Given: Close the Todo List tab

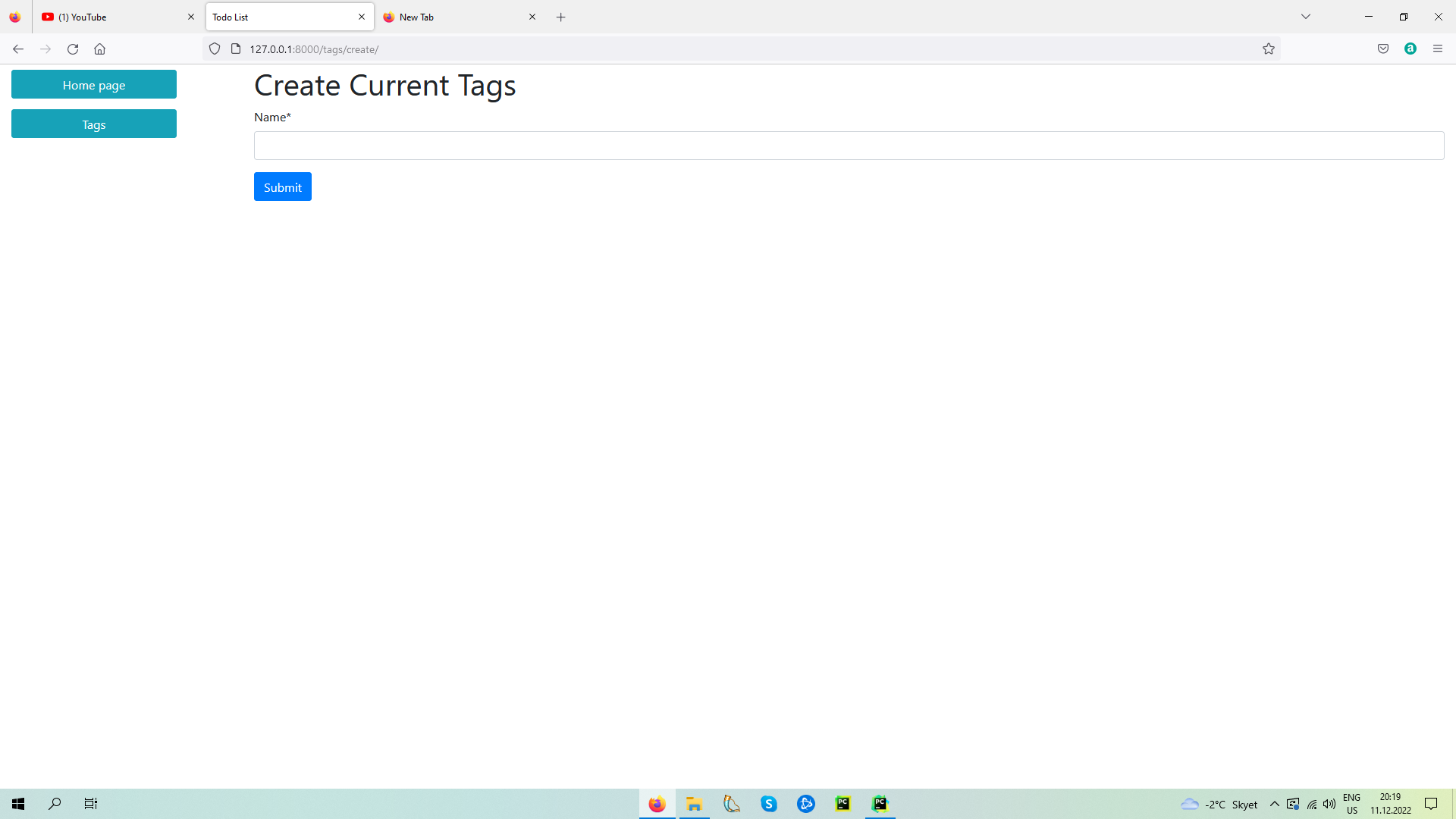Looking at the screenshot, I should point(362,17).
